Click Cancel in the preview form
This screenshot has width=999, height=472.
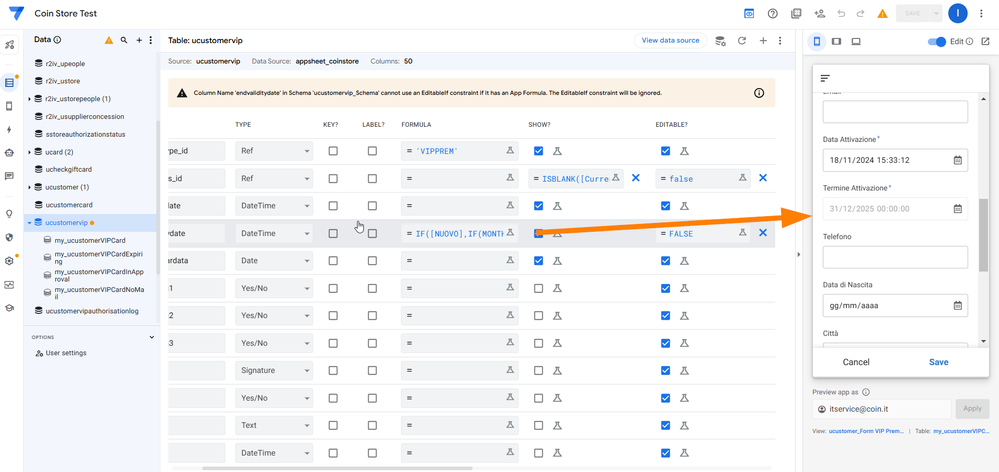[x=856, y=362]
